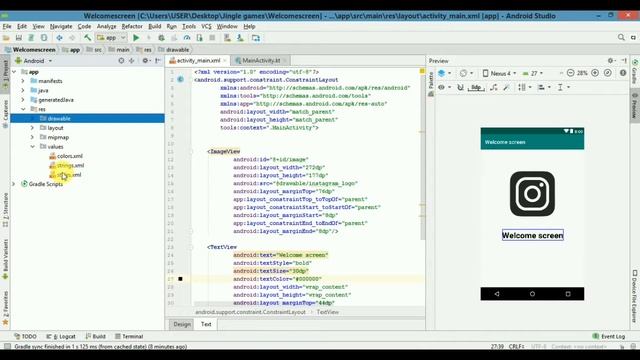640x360 pixels.
Task: Open the Align dropdown in Preview toolbar
Action: (543, 87)
